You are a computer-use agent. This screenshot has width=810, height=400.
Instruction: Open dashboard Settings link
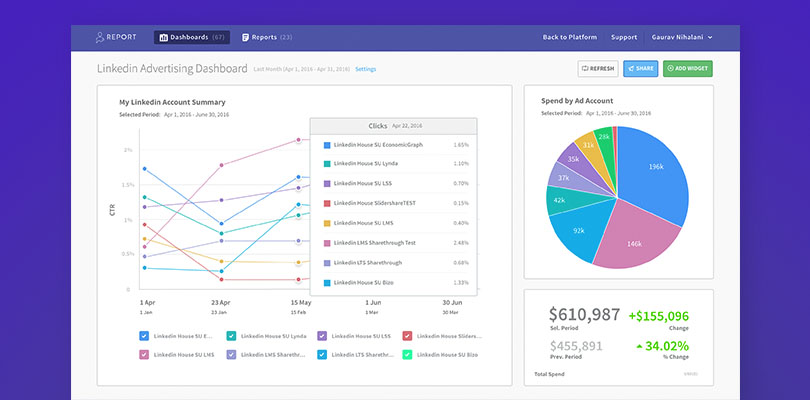[x=366, y=69]
